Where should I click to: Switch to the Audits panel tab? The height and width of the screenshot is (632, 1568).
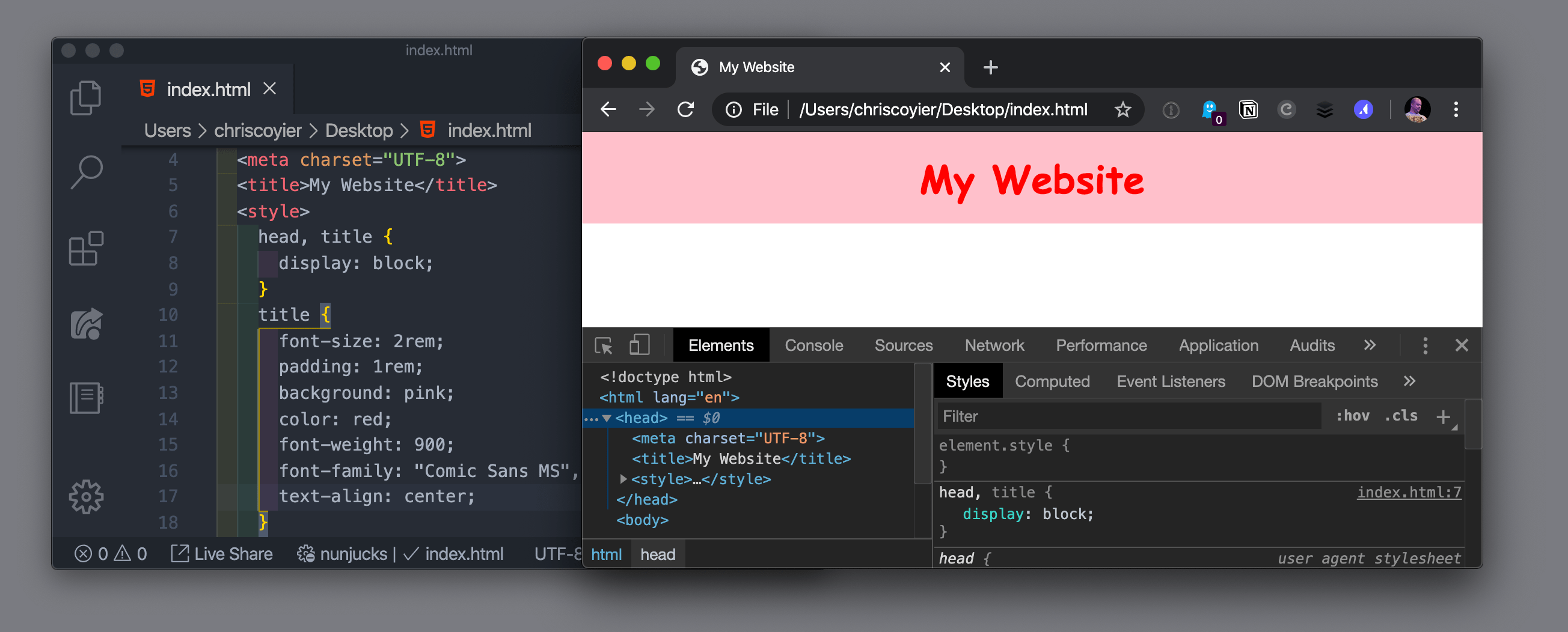coord(1312,345)
